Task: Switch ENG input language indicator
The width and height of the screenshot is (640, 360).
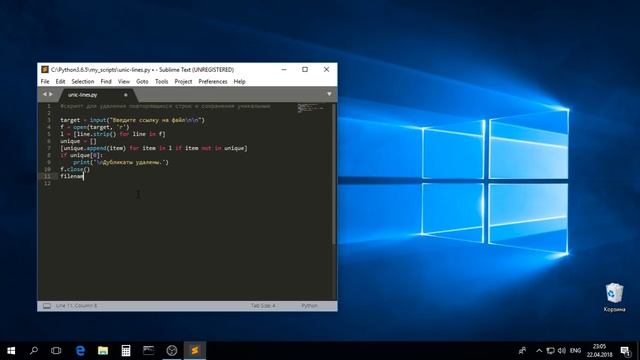Action: pyautogui.click(x=575, y=350)
